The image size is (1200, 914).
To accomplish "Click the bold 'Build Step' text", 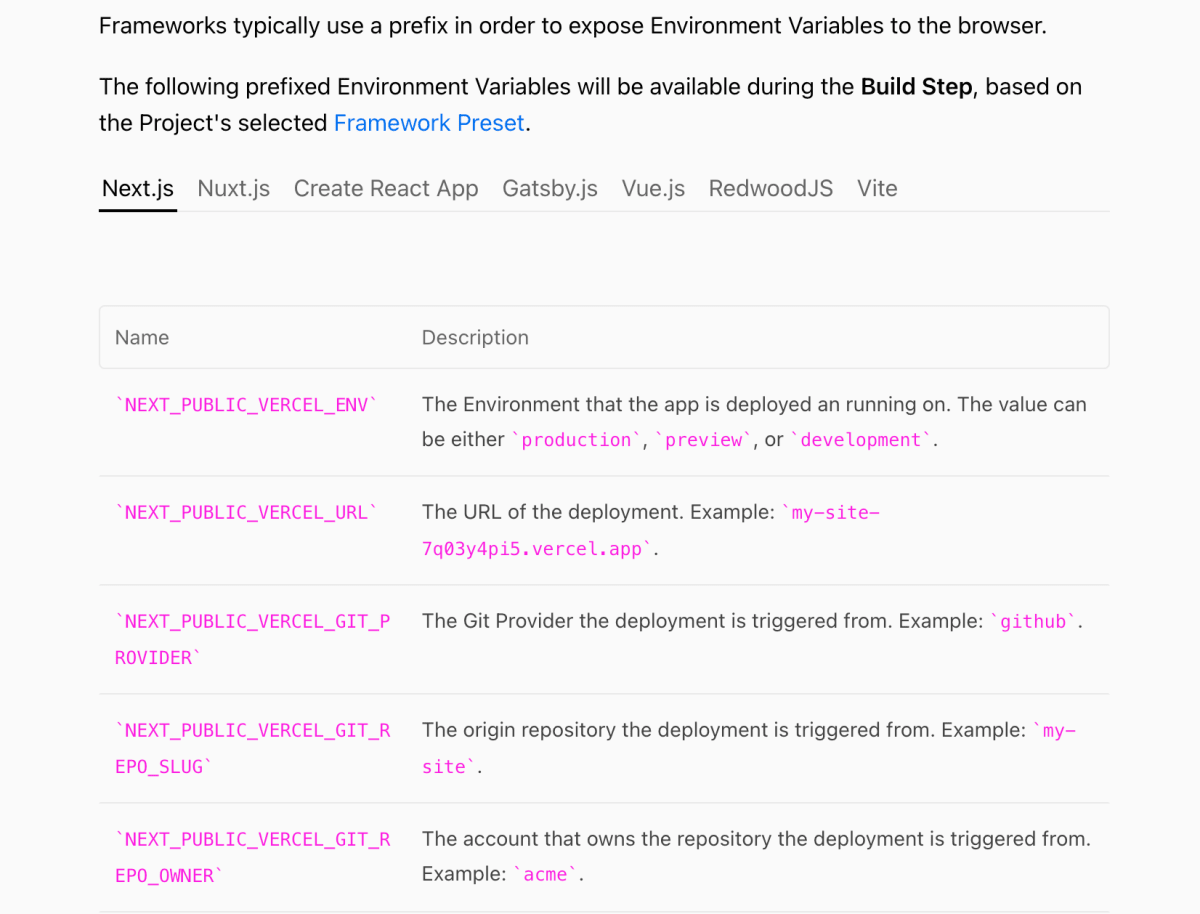I will (x=916, y=87).
